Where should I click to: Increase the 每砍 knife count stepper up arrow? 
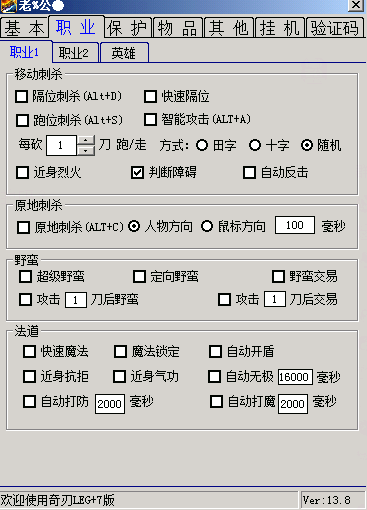86,140
